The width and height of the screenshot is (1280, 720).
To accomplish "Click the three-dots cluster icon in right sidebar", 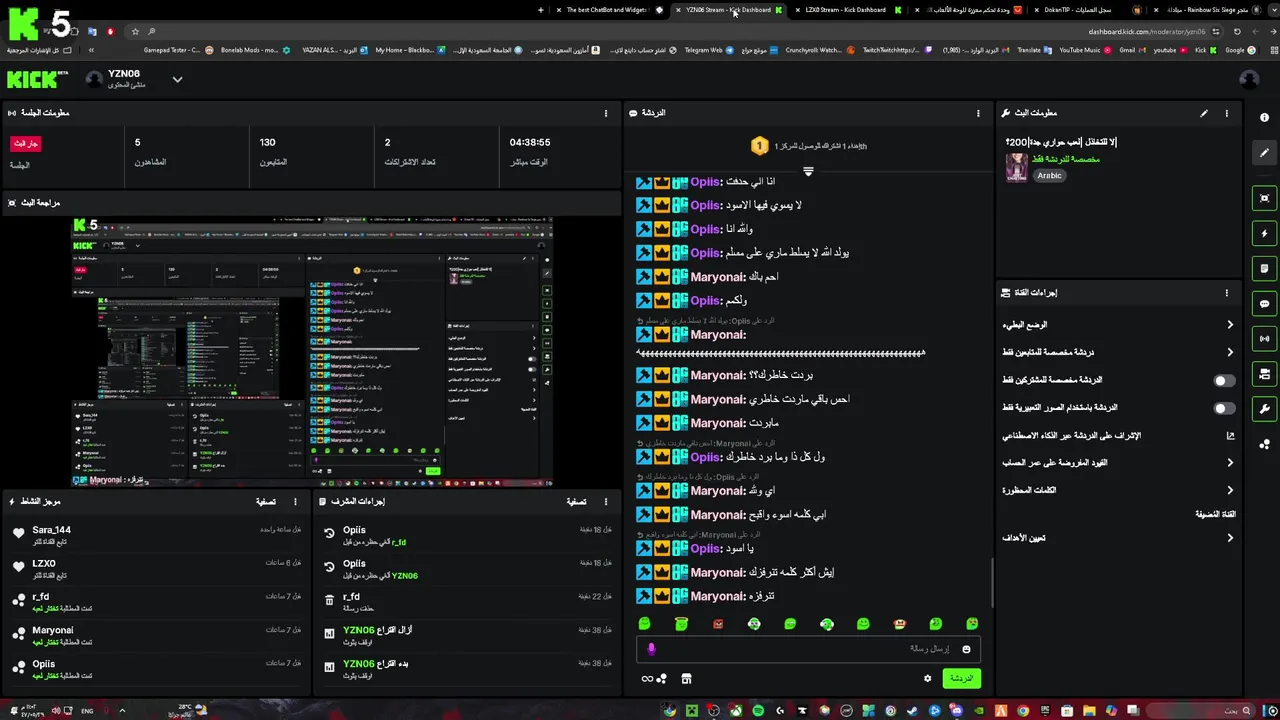I will pos(1265,444).
